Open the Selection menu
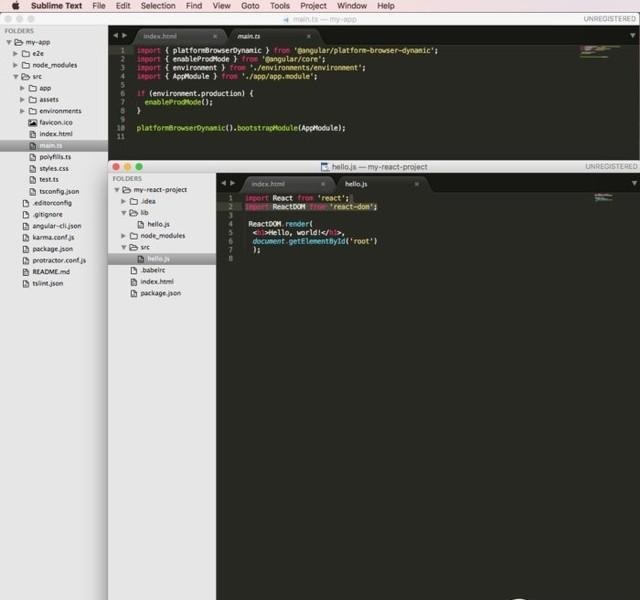Screen dimensions: 640x600 [158, 6]
